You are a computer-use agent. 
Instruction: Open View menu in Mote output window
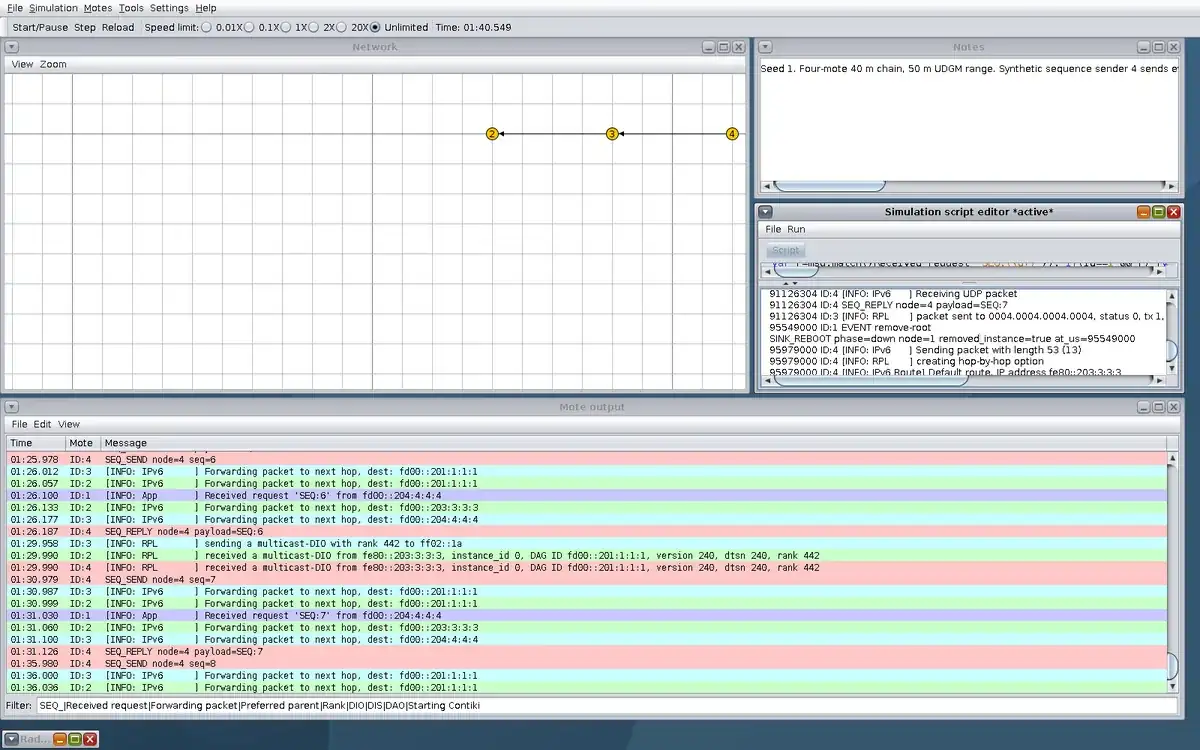[69, 424]
